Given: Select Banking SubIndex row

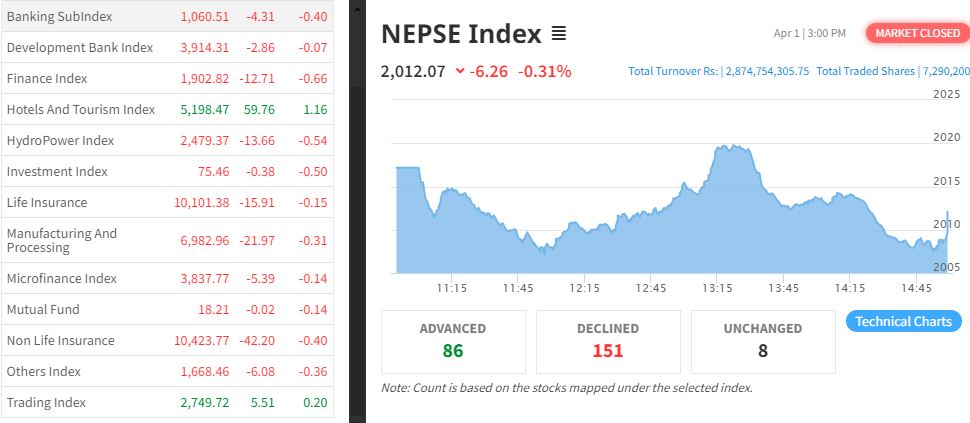Looking at the screenshot, I should click(59, 17).
